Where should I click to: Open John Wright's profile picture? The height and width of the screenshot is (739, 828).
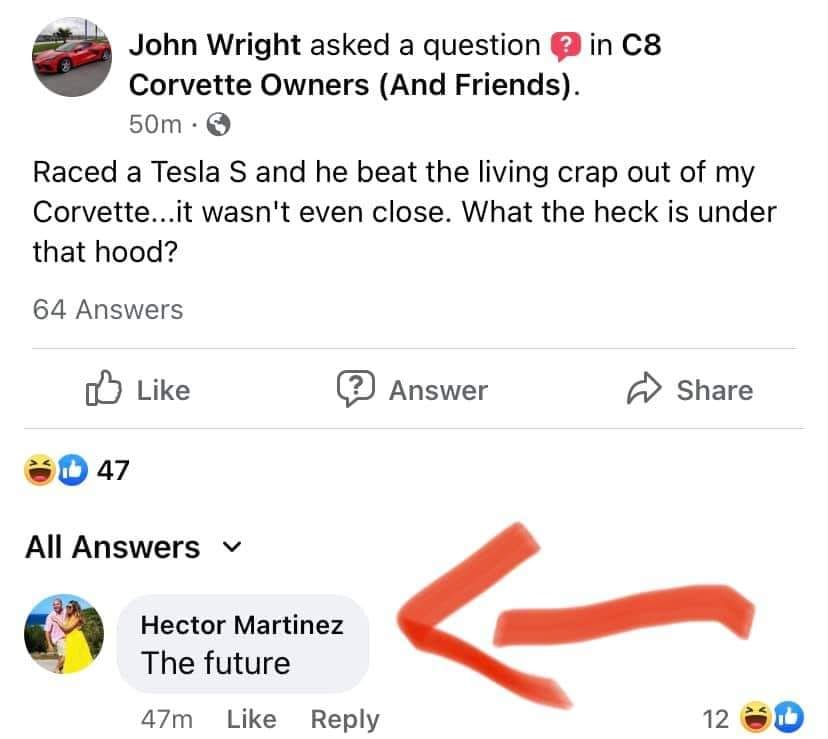[x=70, y=59]
